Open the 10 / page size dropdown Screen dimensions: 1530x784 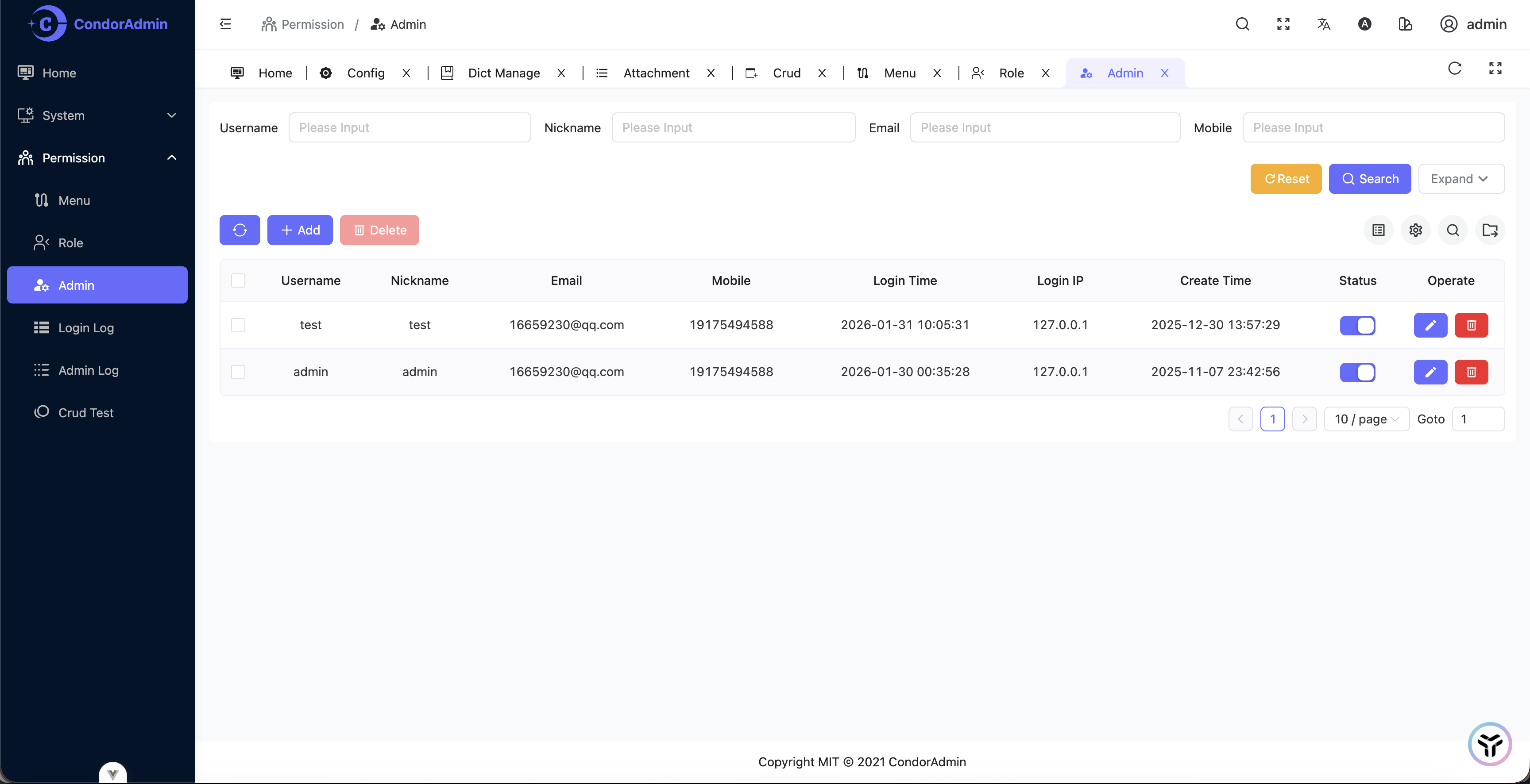[1366, 419]
